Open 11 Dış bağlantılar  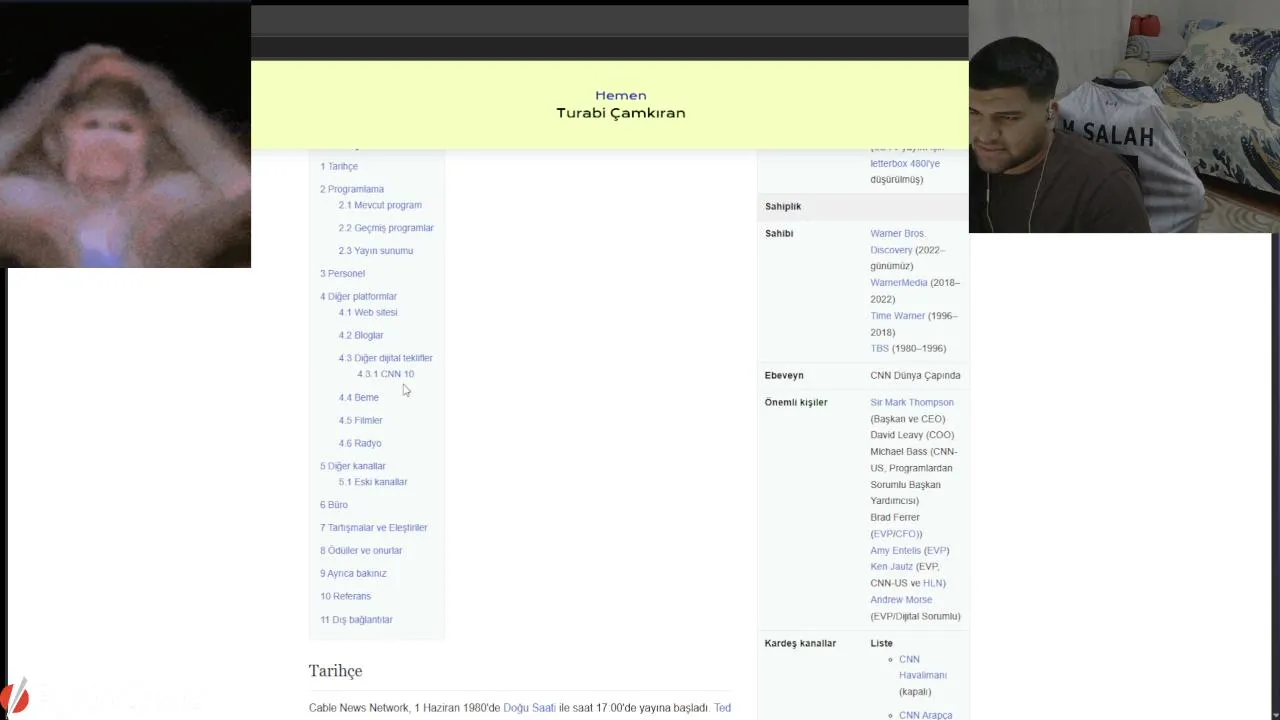point(356,620)
